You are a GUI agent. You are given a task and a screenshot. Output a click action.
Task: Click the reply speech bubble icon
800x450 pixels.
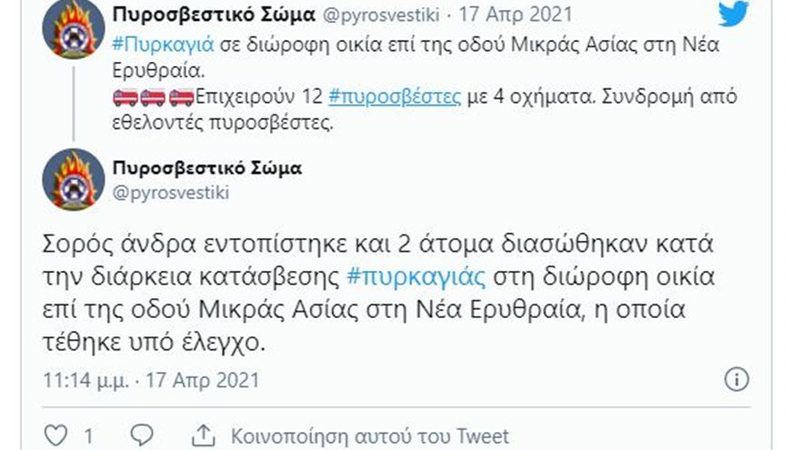pos(142,436)
